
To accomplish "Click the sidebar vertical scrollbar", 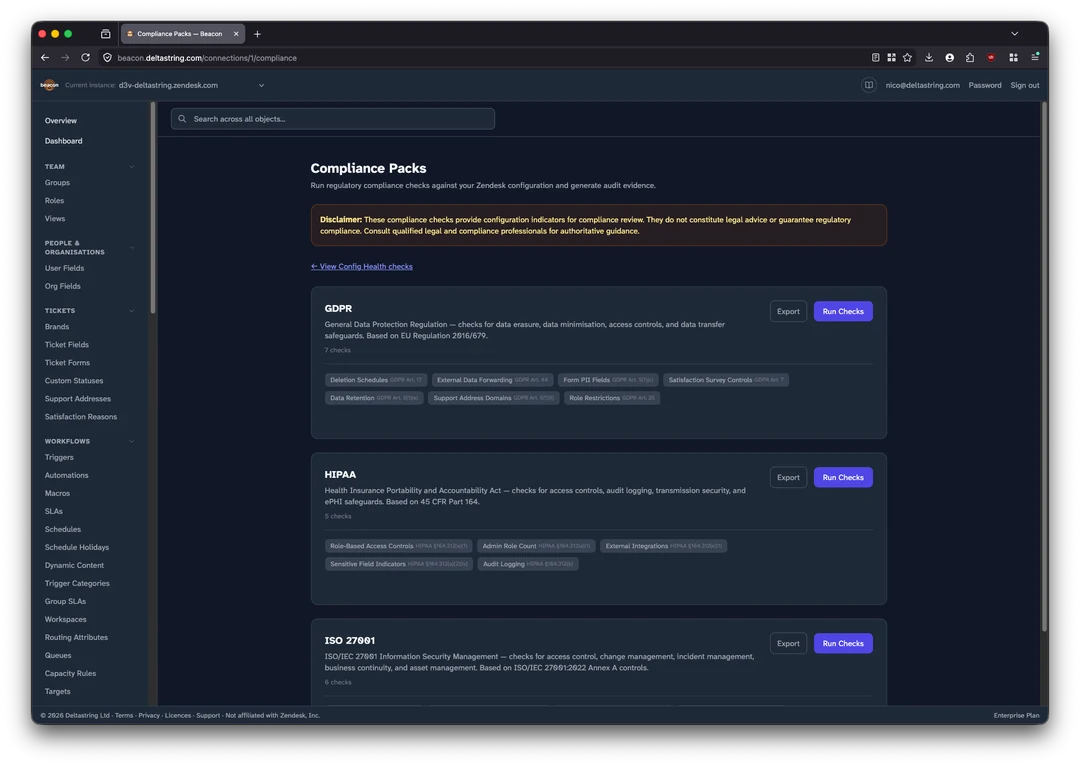I will (152, 208).
